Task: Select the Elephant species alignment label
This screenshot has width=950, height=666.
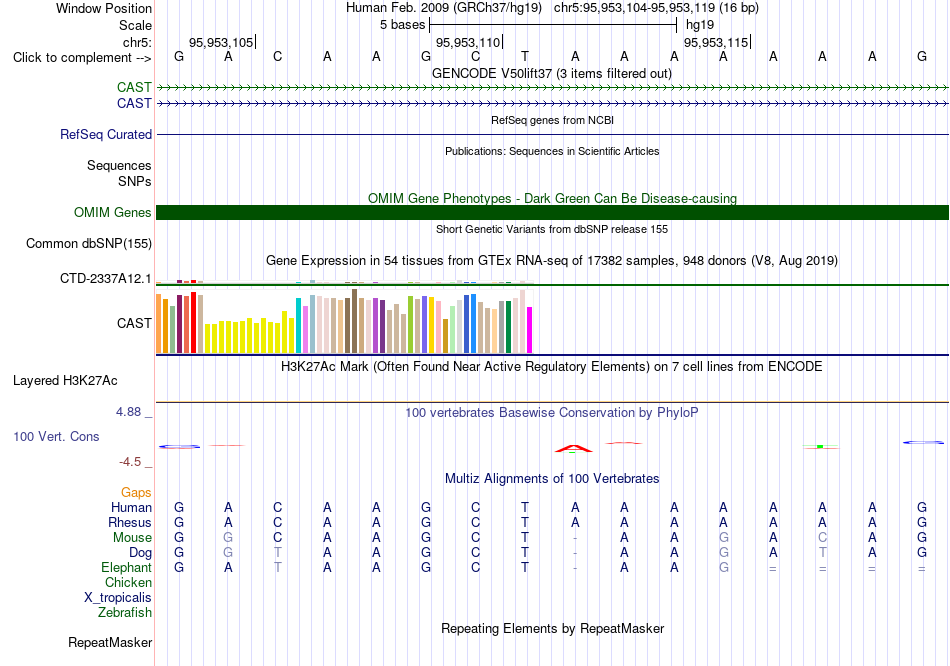Action: [127, 568]
